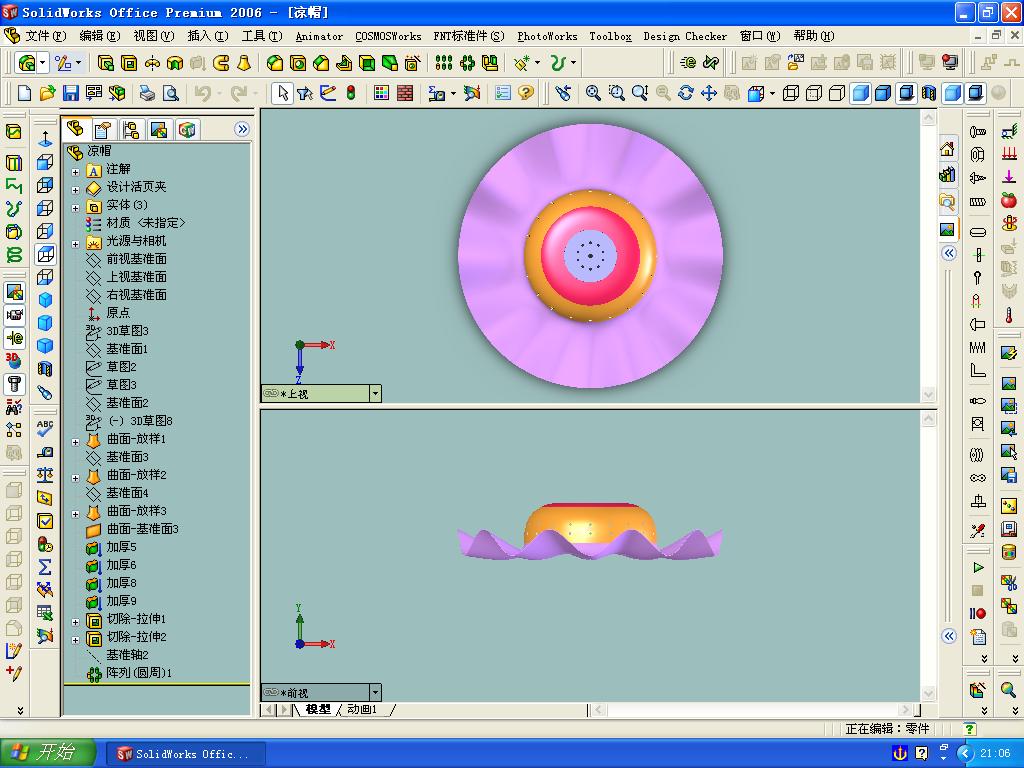Click the selection Filter funnel icon

[305, 93]
